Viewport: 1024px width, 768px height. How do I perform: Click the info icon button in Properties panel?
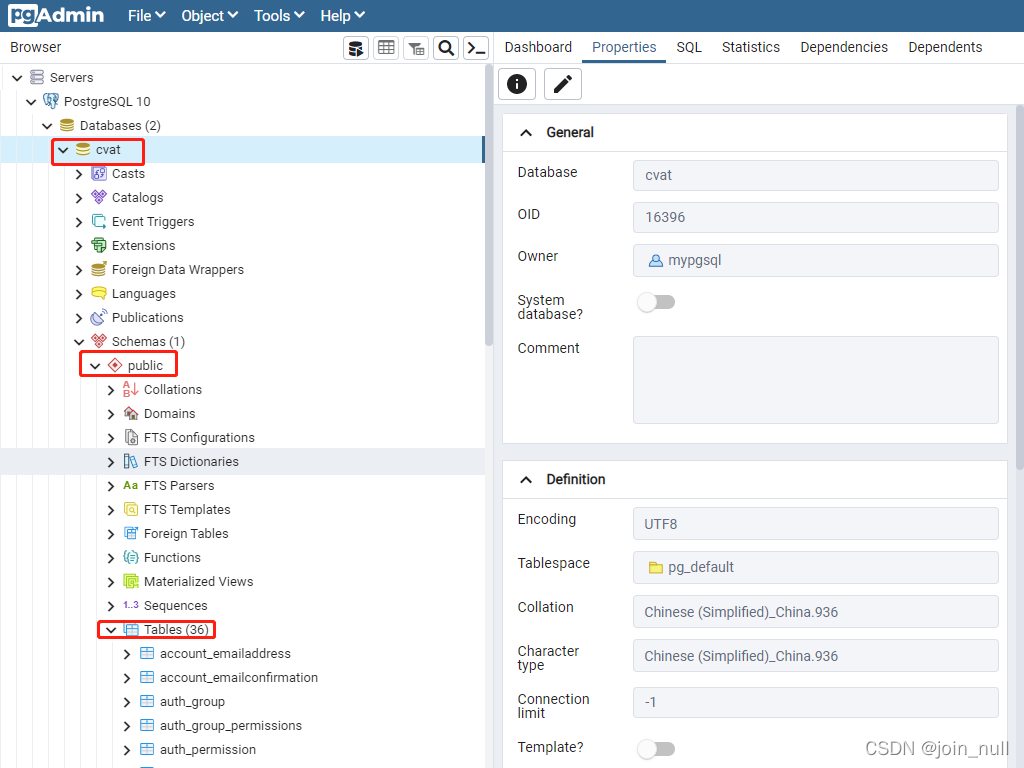tap(517, 84)
